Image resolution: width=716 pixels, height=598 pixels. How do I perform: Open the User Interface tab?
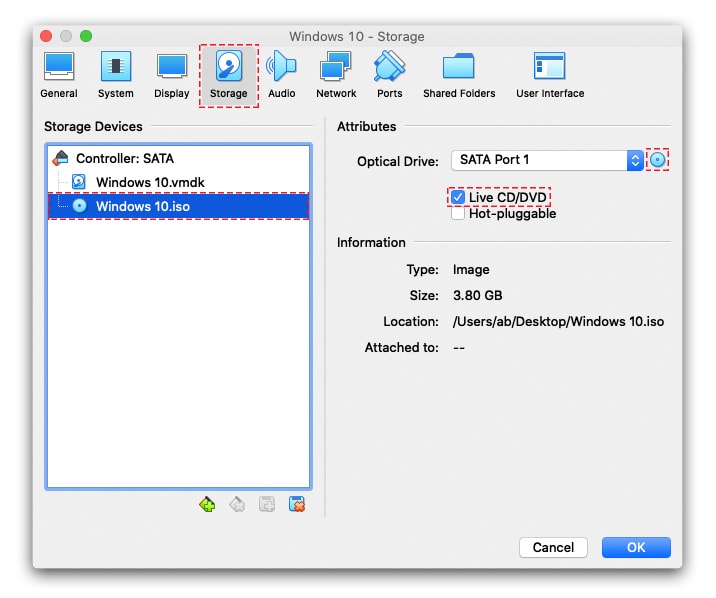(x=550, y=75)
